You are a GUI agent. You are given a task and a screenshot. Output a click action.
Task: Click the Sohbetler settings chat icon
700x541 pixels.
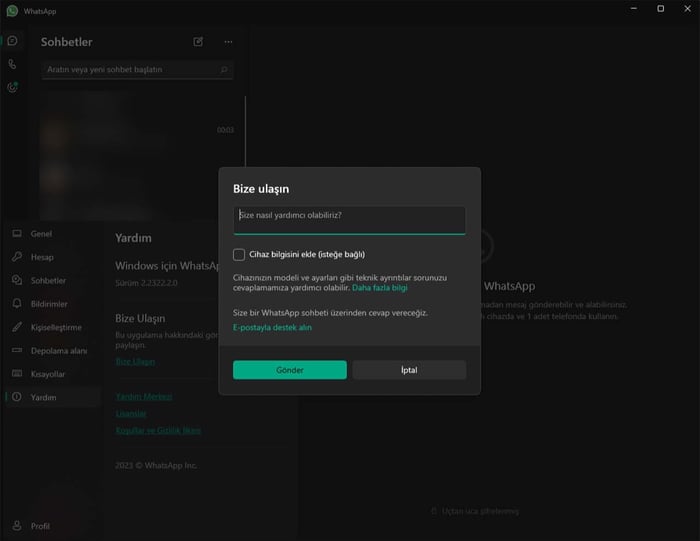17,280
